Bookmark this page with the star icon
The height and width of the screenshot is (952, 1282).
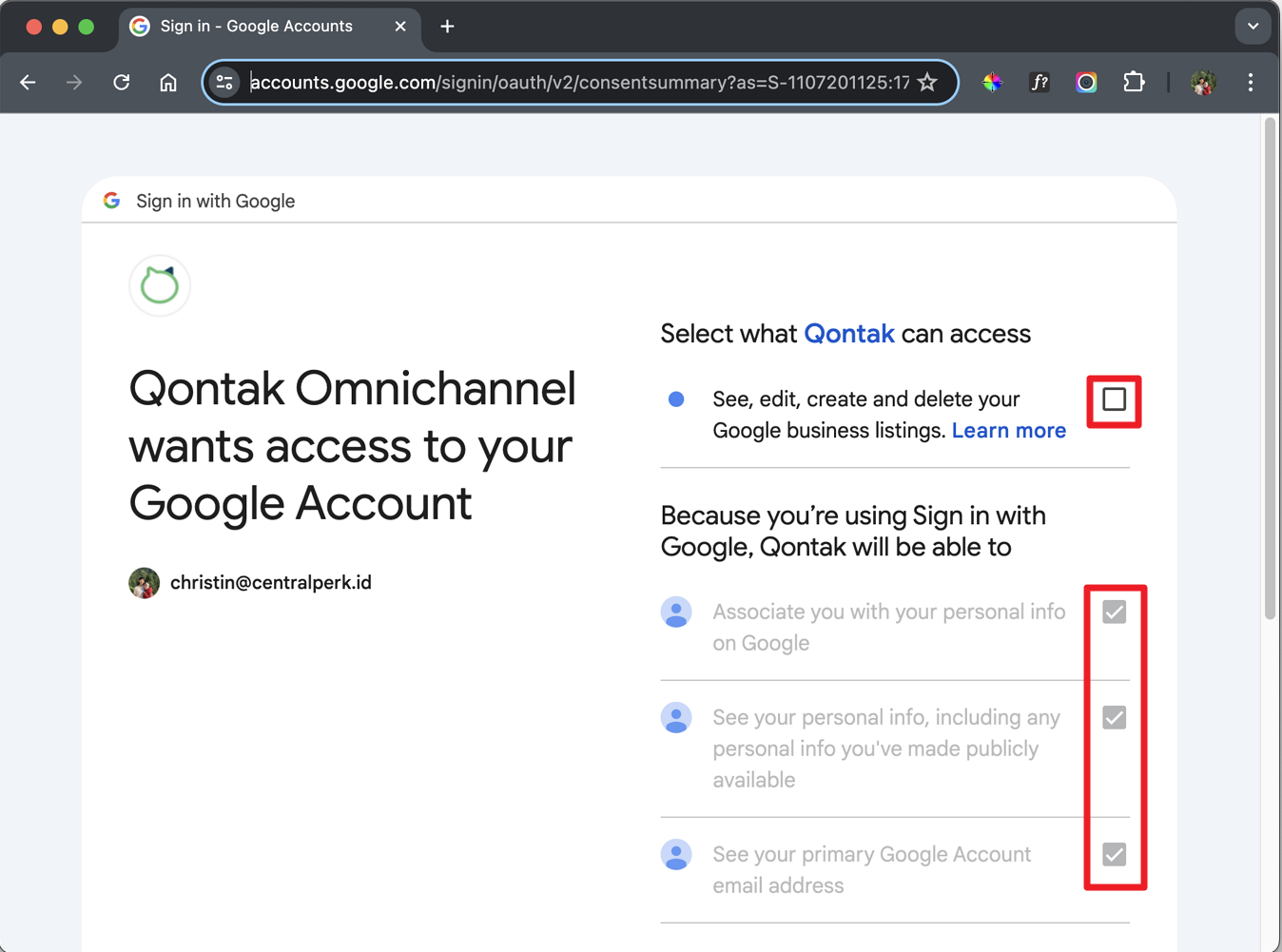click(927, 83)
